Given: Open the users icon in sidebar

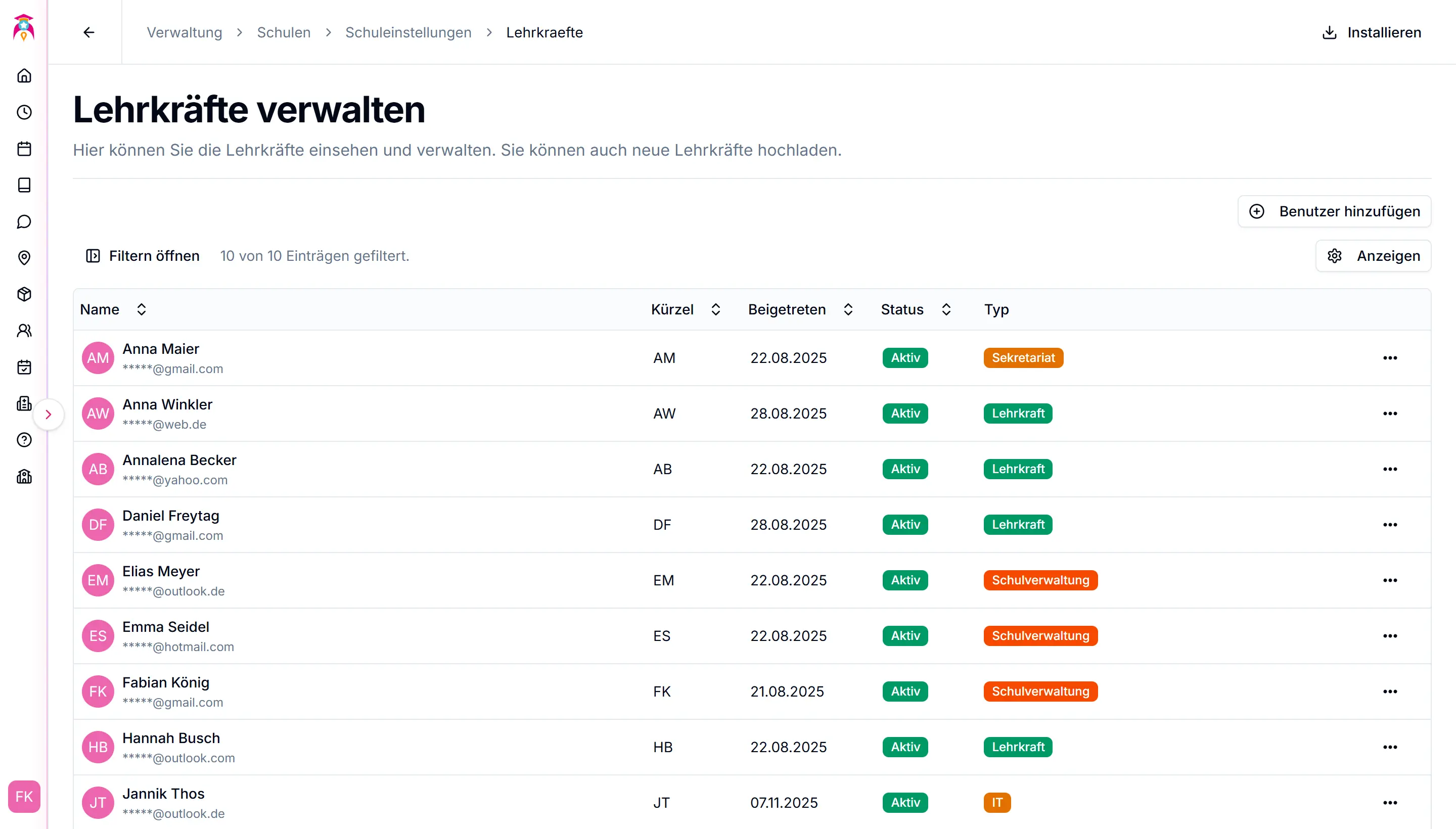Looking at the screenshot, I should tap(24, 331).
